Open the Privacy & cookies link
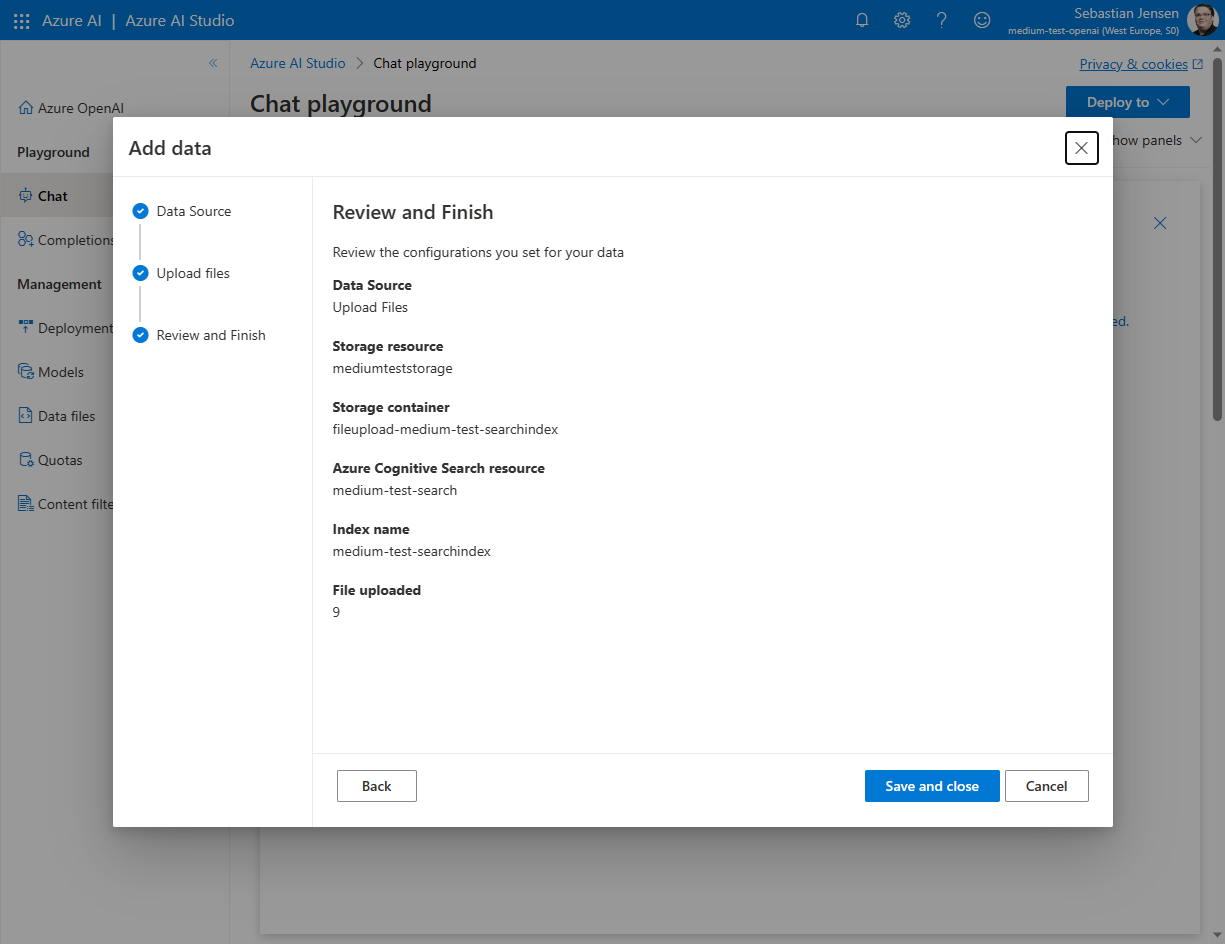The height and width of the screenshot is (944, 1225). click(x=1133, y=64)
